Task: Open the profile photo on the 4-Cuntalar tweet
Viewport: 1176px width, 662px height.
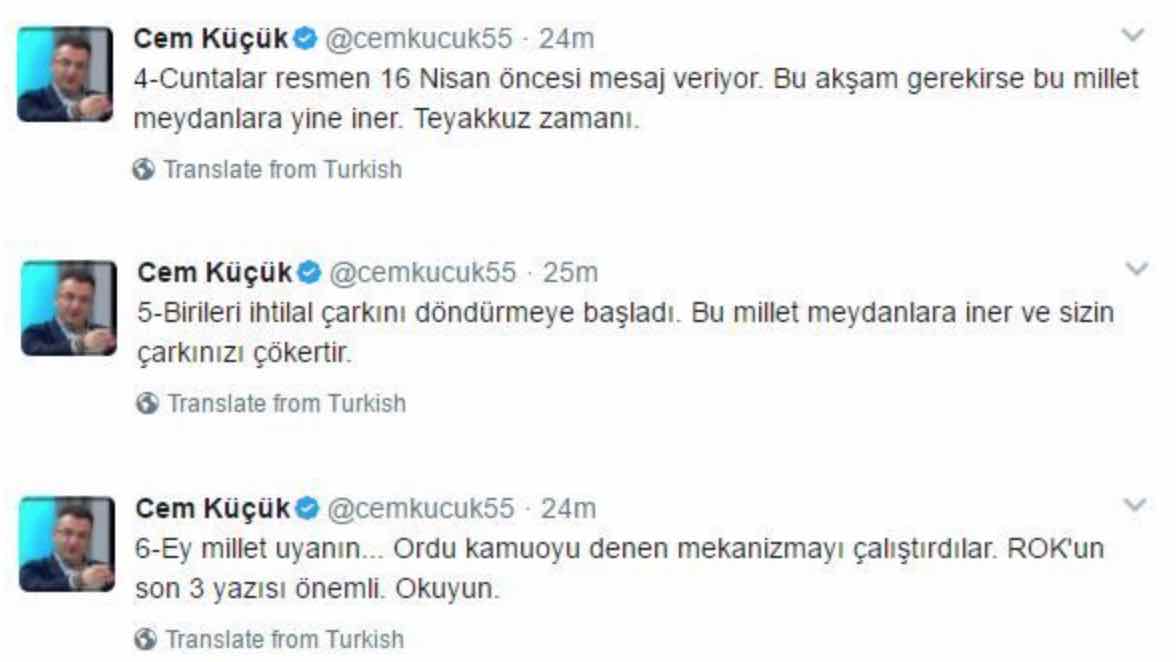Action: (66, 75)
